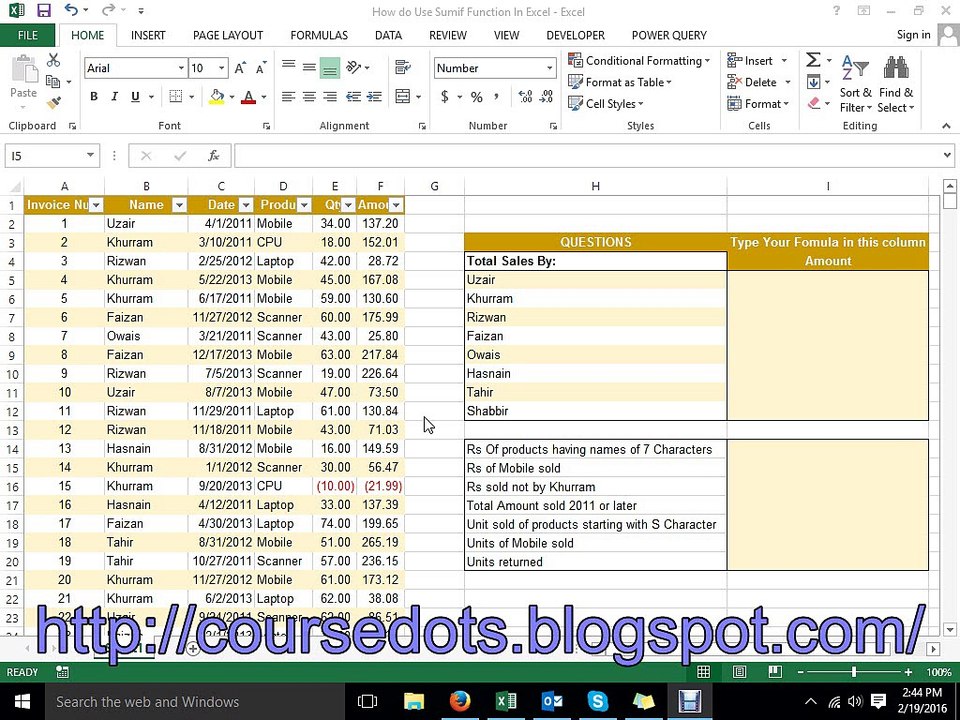Apply the yellow fill color
The height and width of the screenshot is (720, 960).
point(217,96)
